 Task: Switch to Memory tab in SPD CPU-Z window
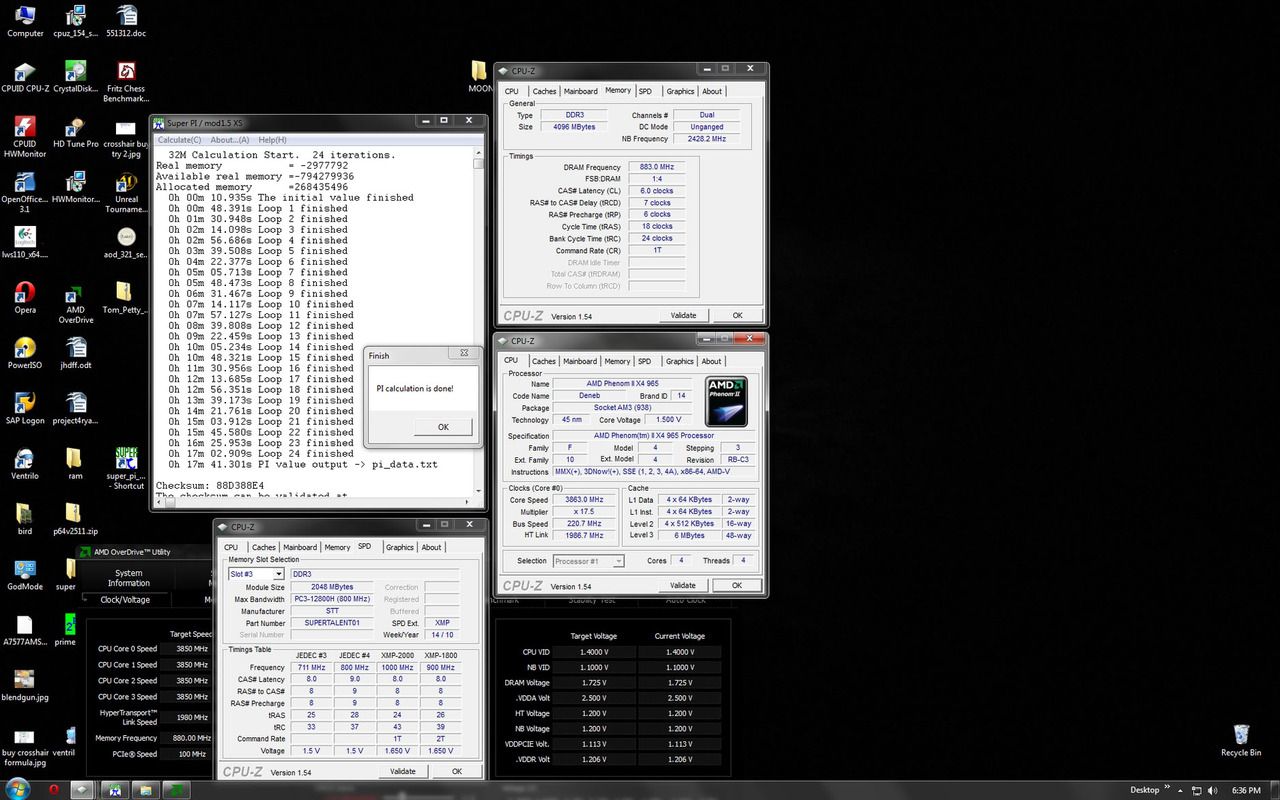(x=337, y=547)
